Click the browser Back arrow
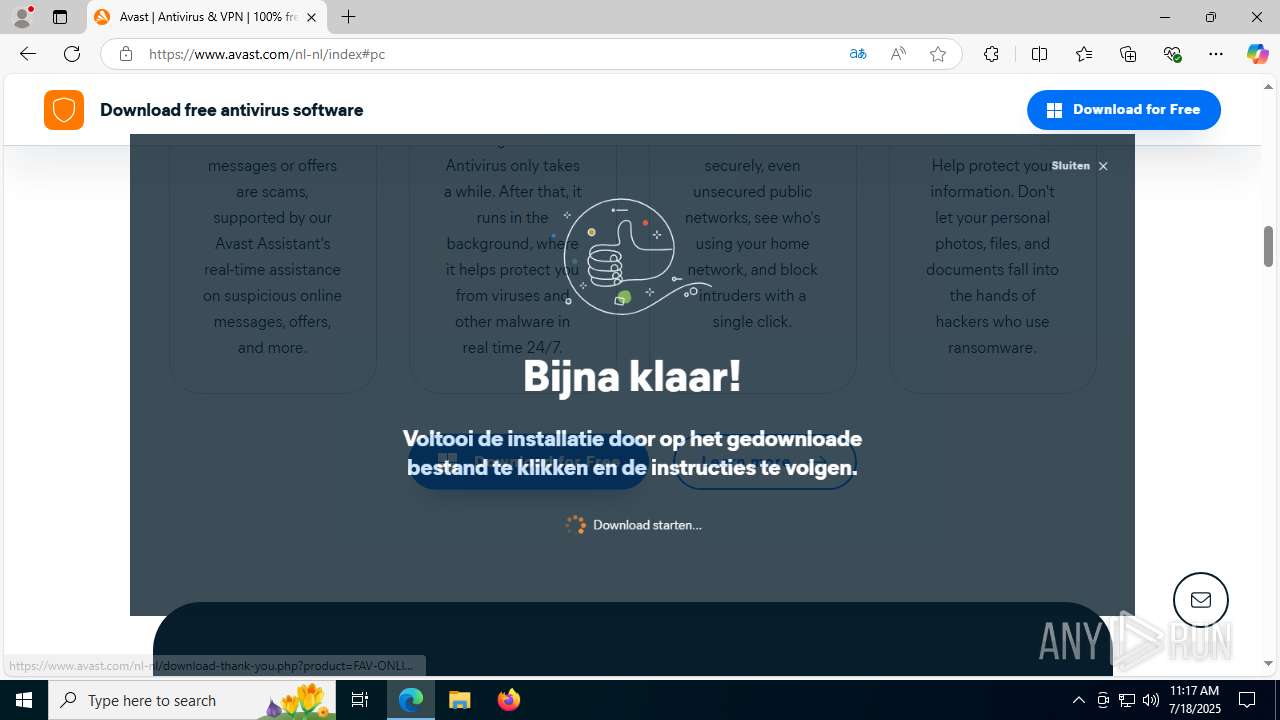This screenshot has width=1280, height=720. pyautogui.click(x=28, y=54)
